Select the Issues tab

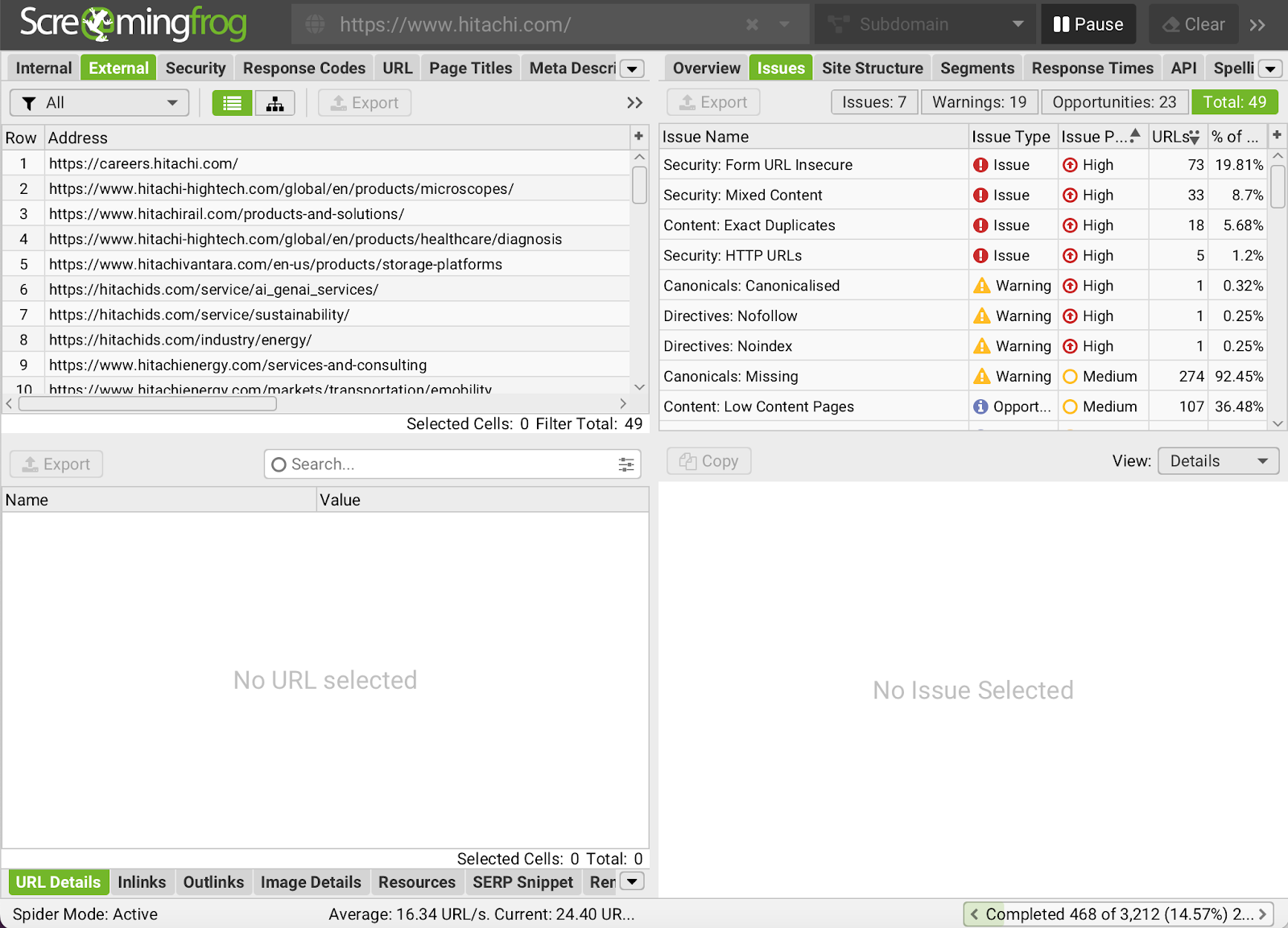781,68
